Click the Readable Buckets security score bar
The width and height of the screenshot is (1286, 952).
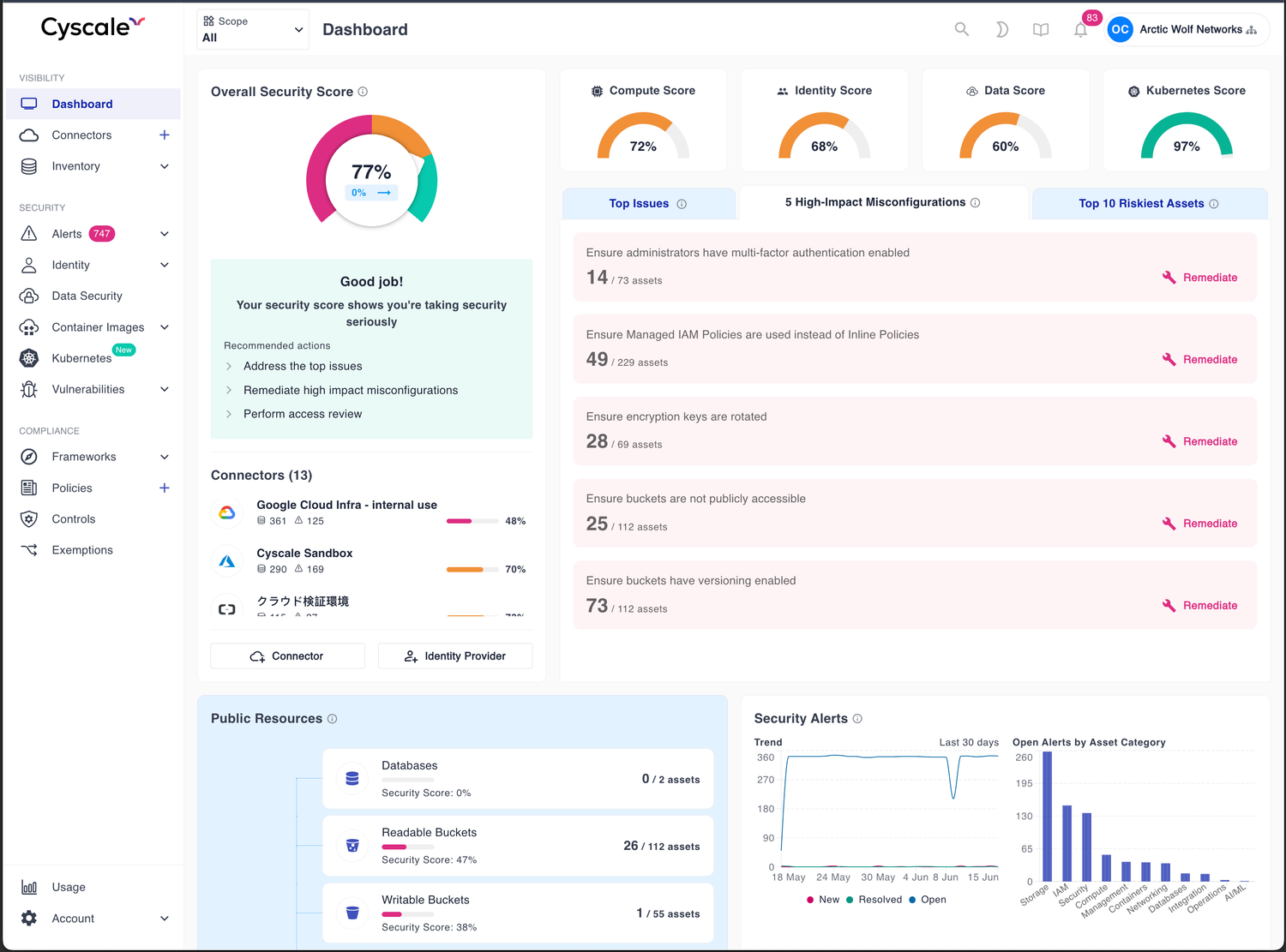coord(409,845)
